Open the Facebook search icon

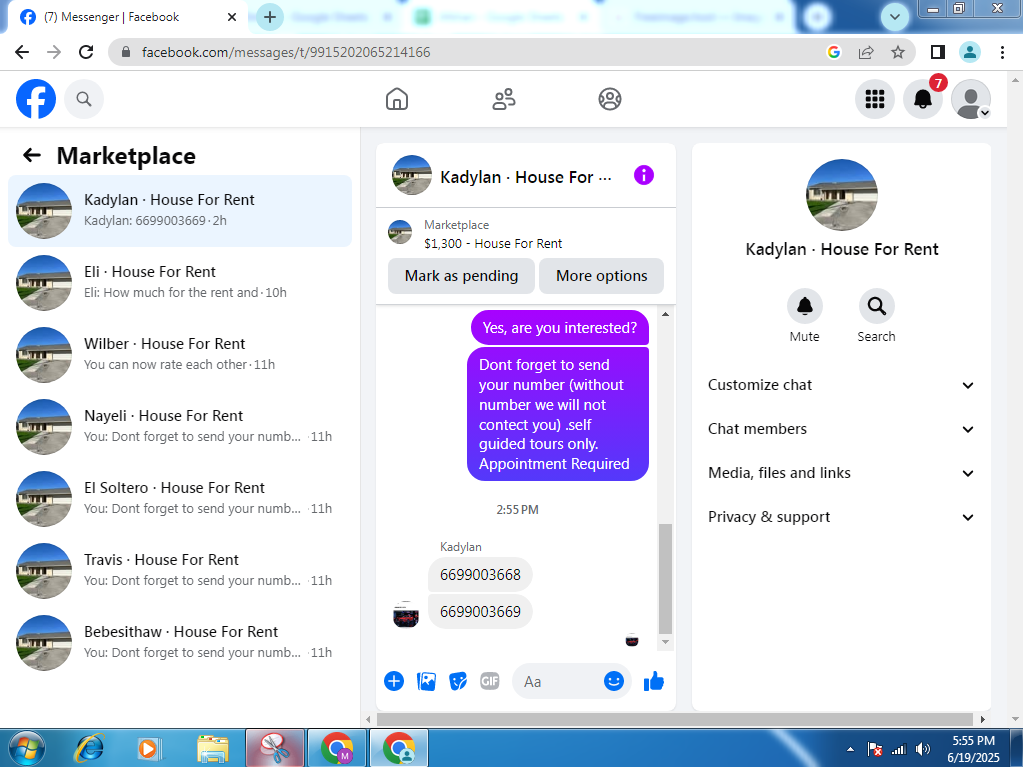(x=84, y=99)
